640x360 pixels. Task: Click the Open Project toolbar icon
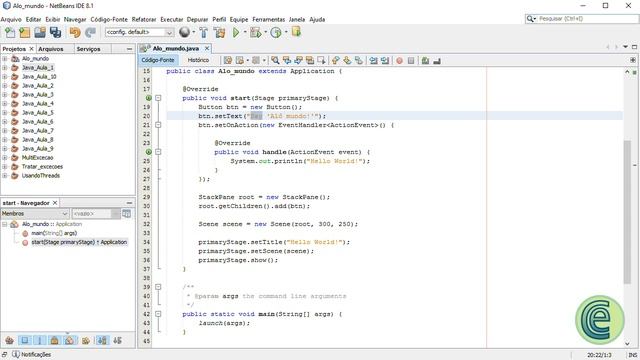tap(40, 32)
